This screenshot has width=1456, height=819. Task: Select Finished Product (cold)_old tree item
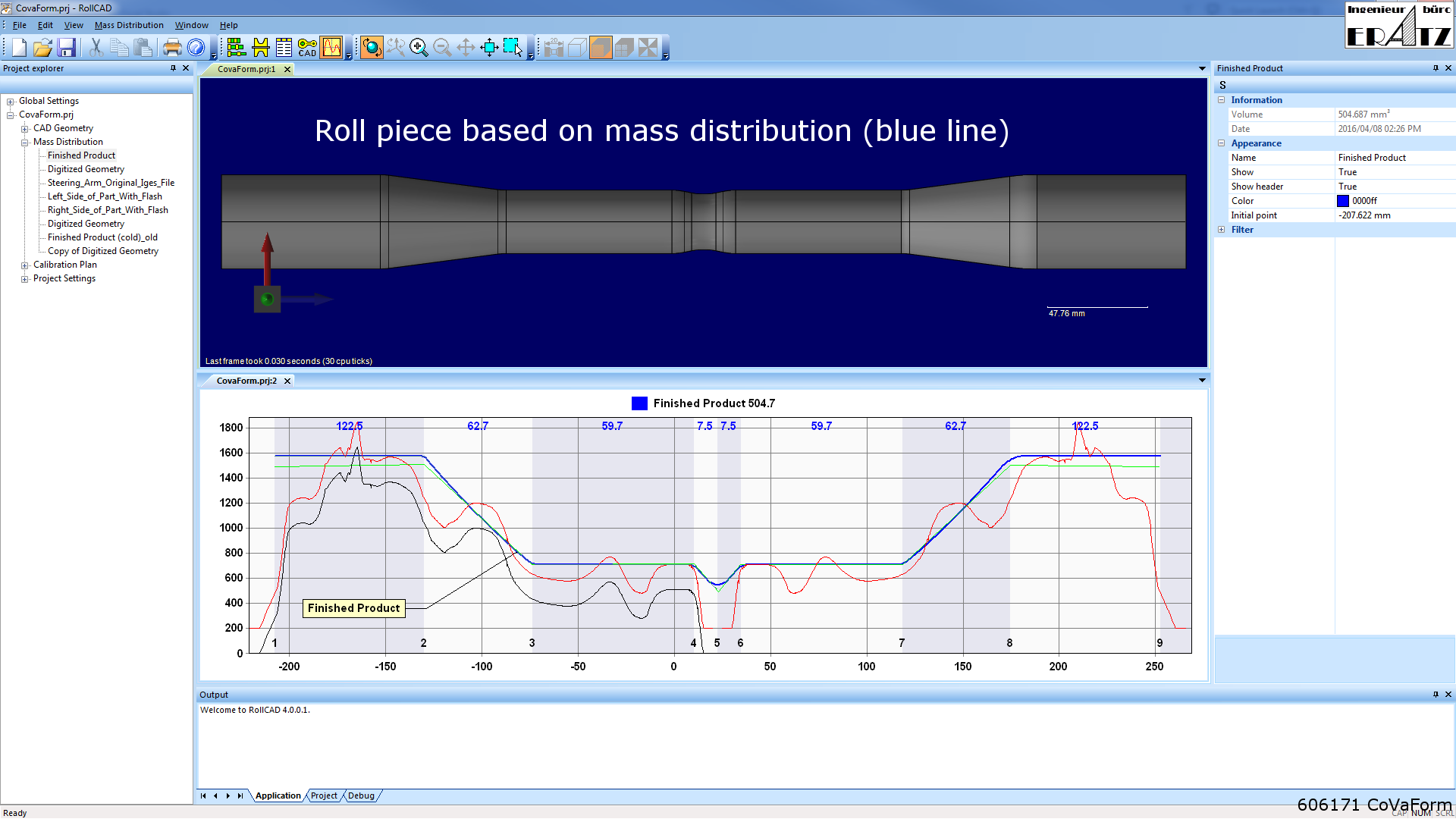[x=102, y=237]
